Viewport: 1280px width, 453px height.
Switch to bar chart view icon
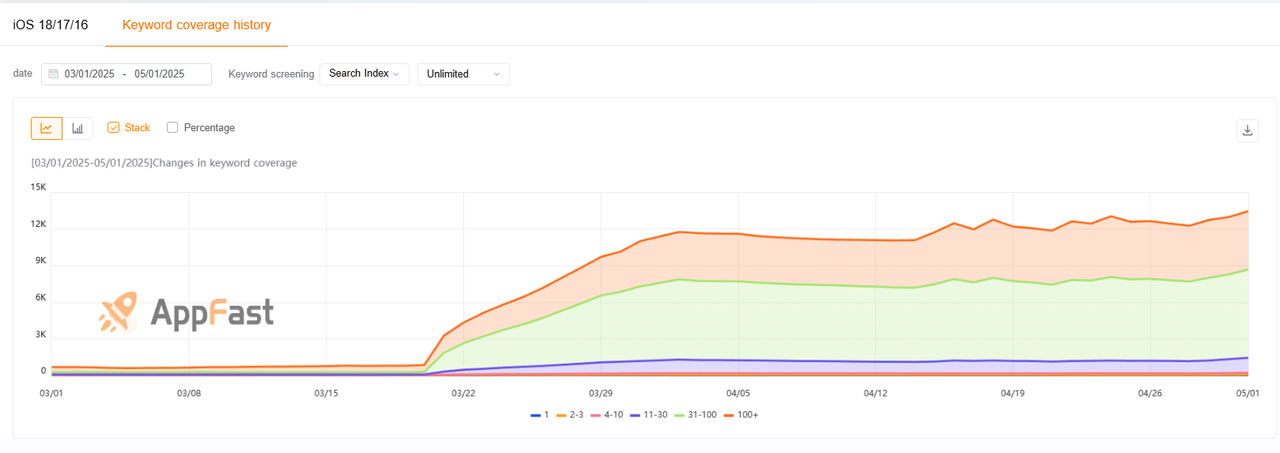pyautogui.click(x=78, y=128)
